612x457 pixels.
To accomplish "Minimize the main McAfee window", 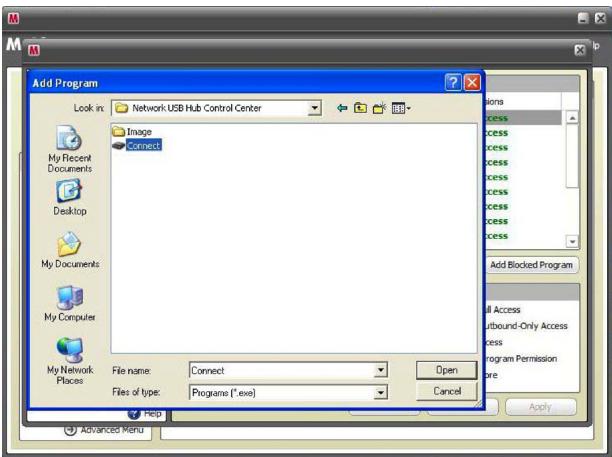I will click(x=583, y=18).
